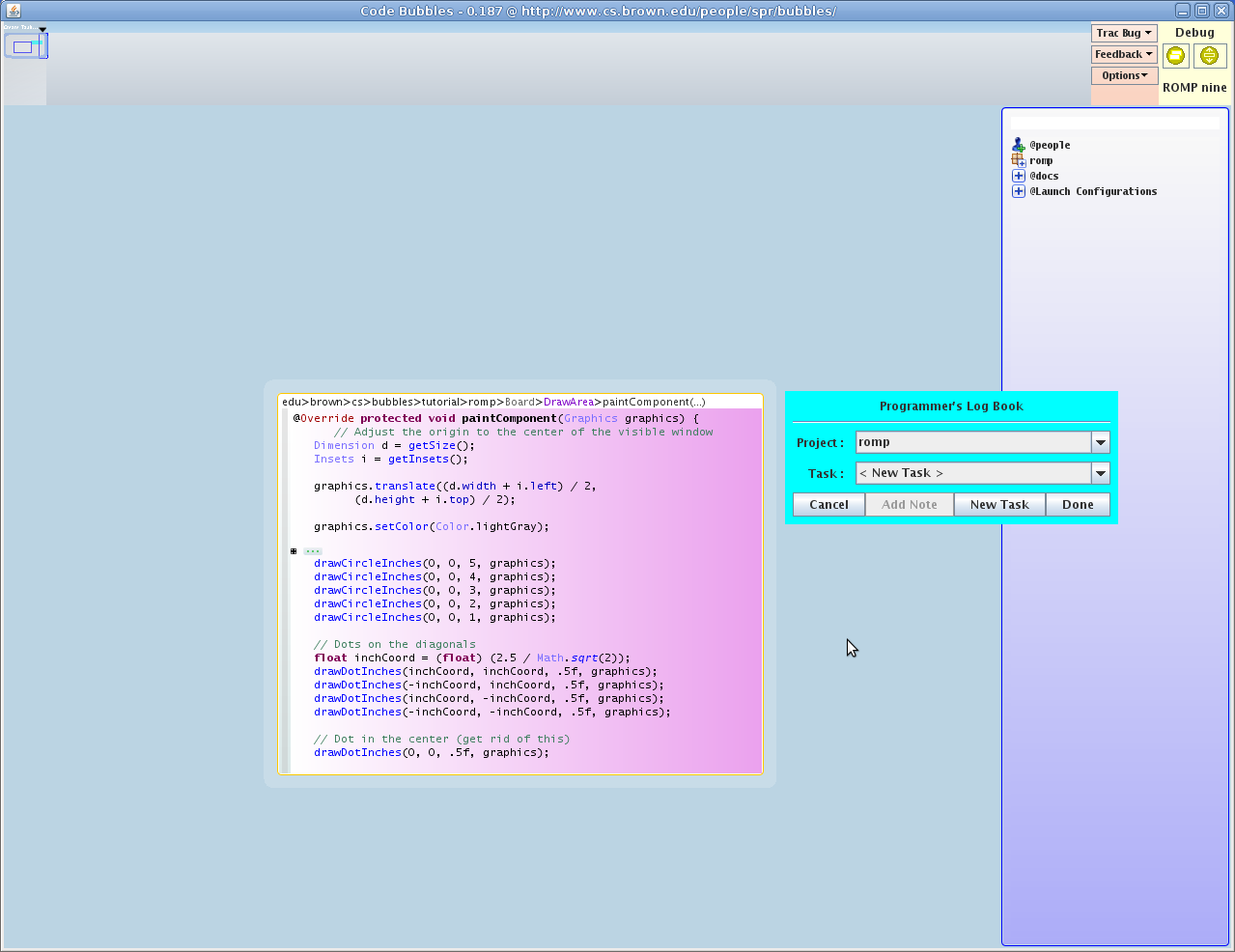Open the overview task dropdown triangle

click(42, 29)
